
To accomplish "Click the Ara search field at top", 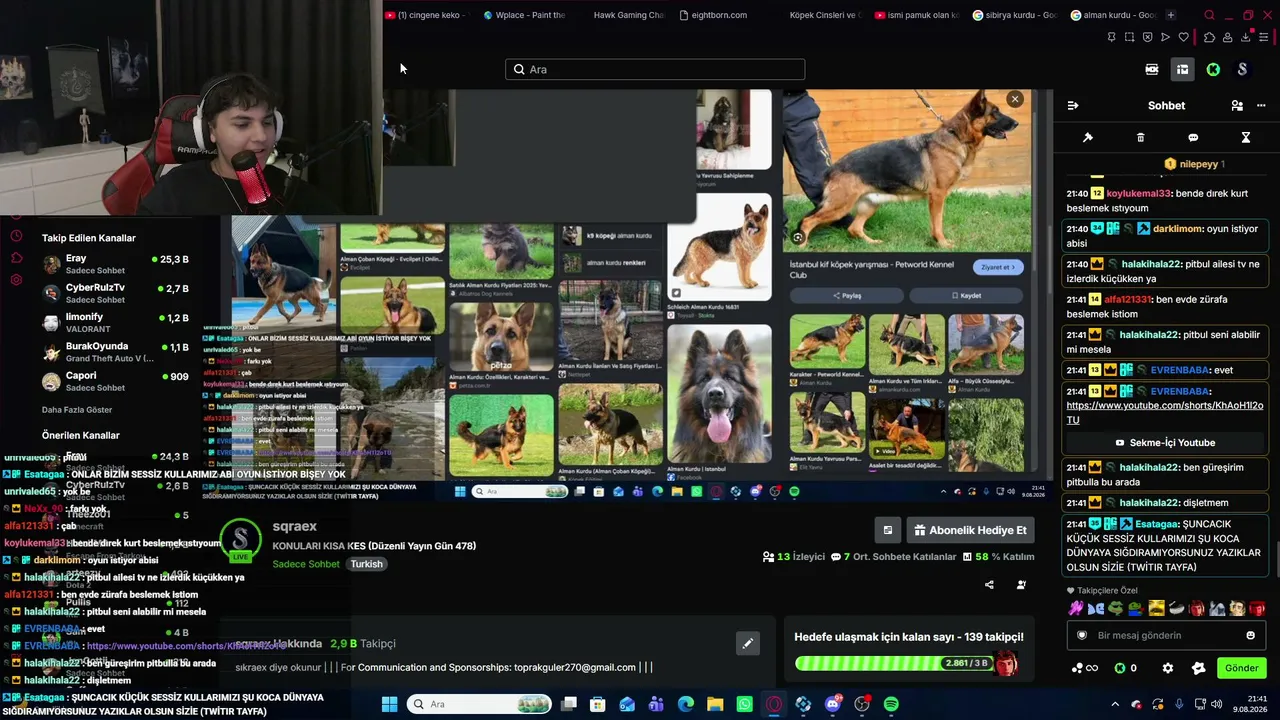I will click(x=655, y=69).
